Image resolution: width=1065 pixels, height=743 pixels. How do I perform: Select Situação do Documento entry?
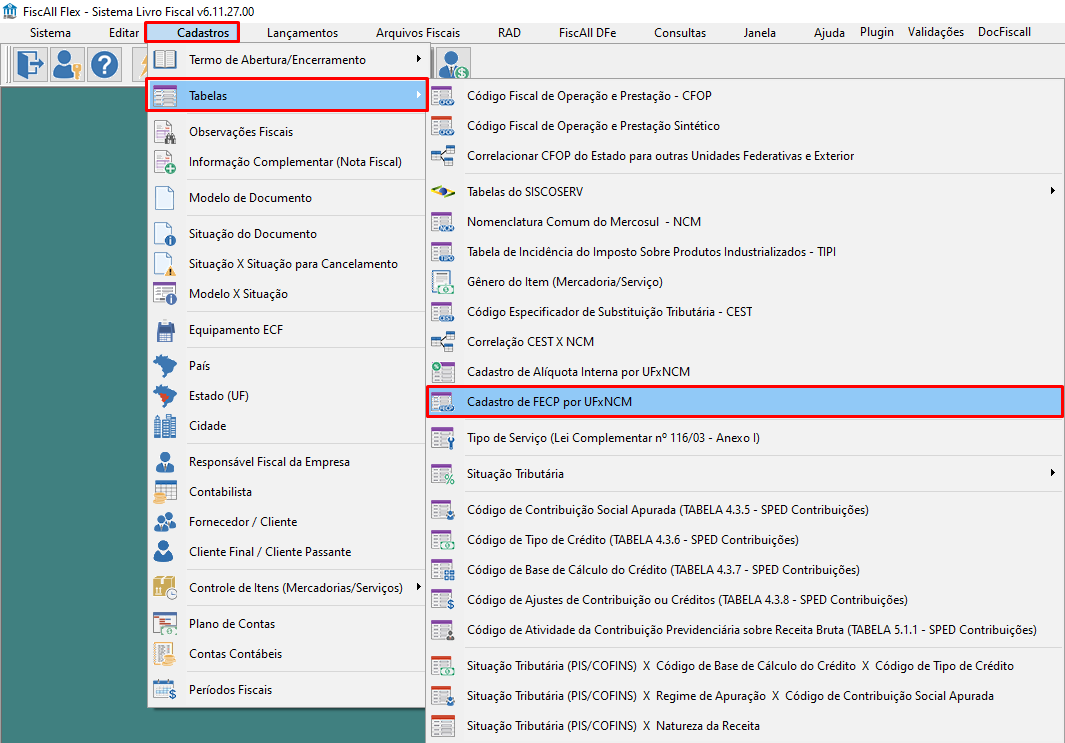click(288, 234)
